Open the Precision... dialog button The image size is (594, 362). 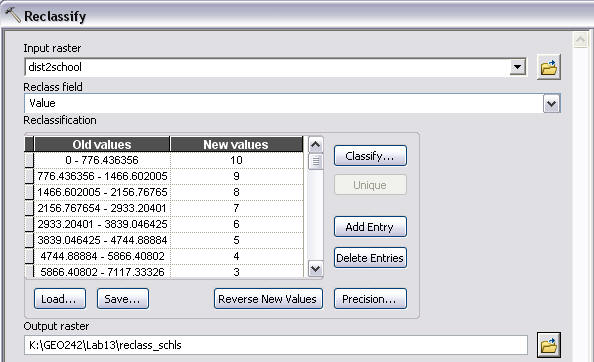370,299
